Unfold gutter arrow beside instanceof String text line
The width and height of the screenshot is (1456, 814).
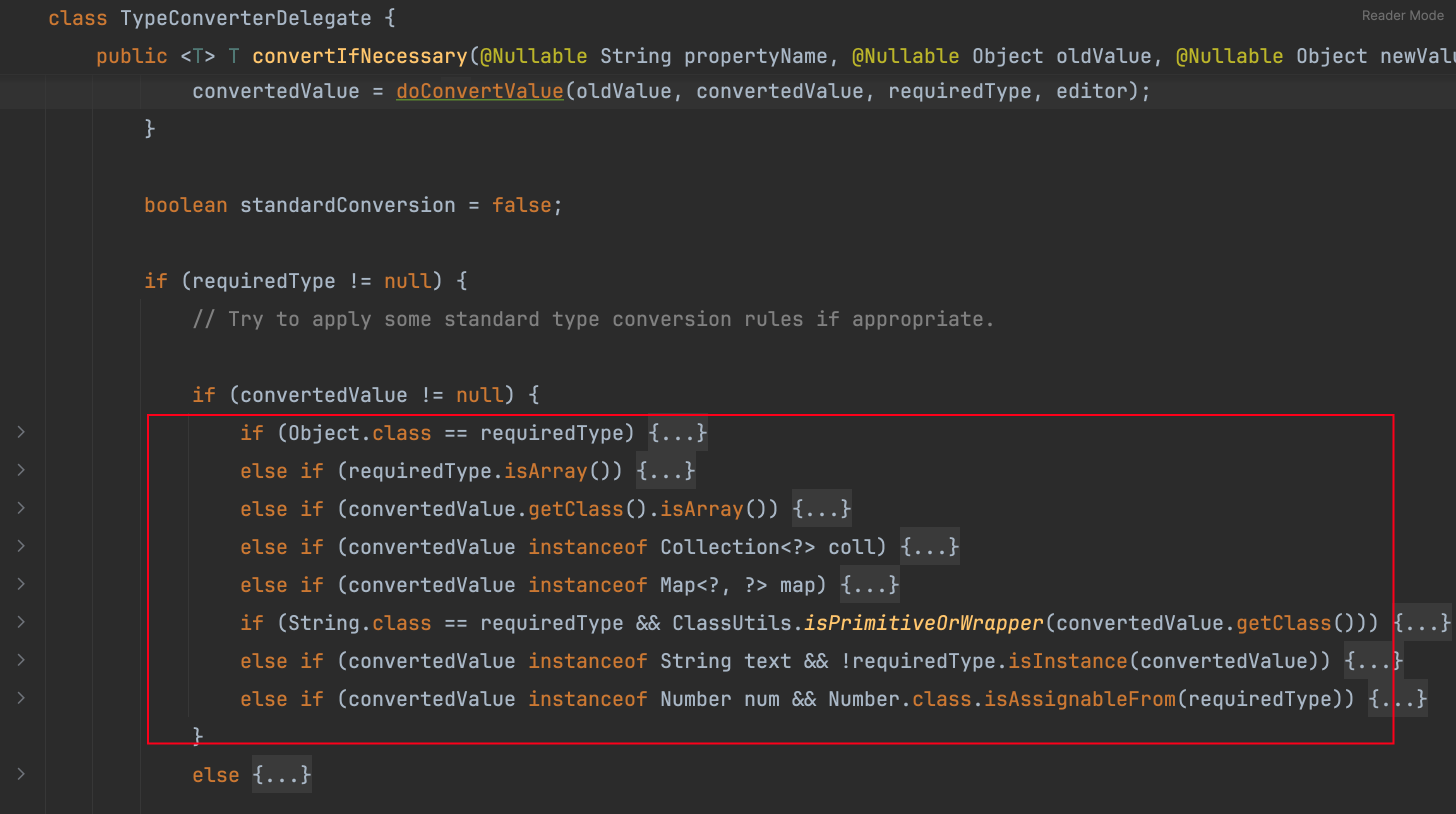tap(21, 660)
